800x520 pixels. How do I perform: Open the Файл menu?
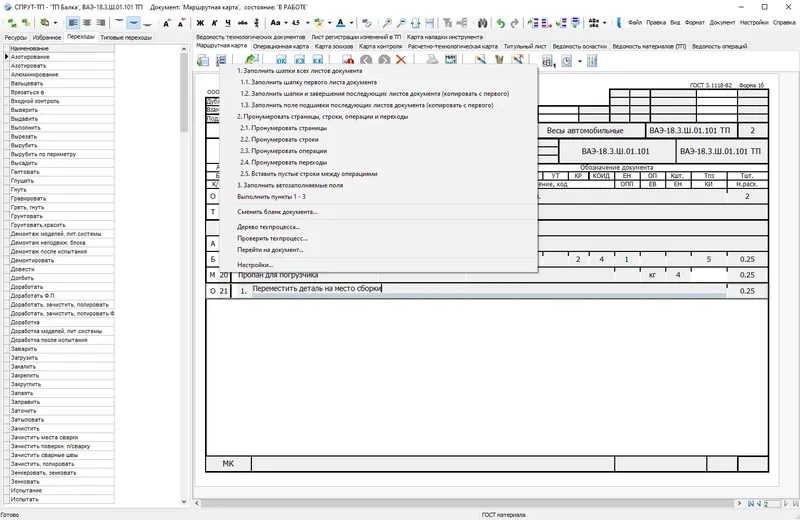(635, 22)
